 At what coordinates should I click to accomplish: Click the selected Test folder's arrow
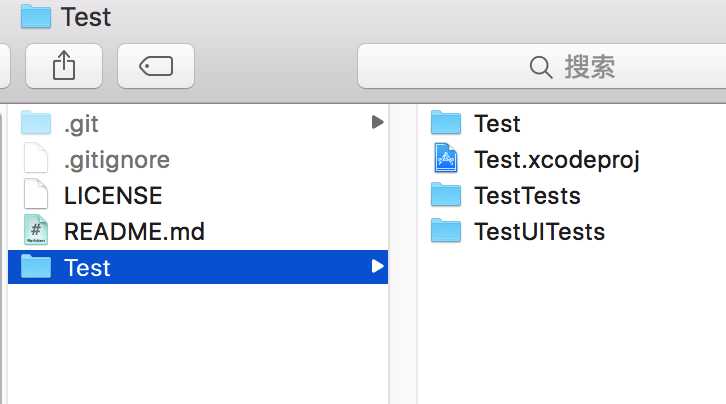pyautogui.click(x=378, y=266)
